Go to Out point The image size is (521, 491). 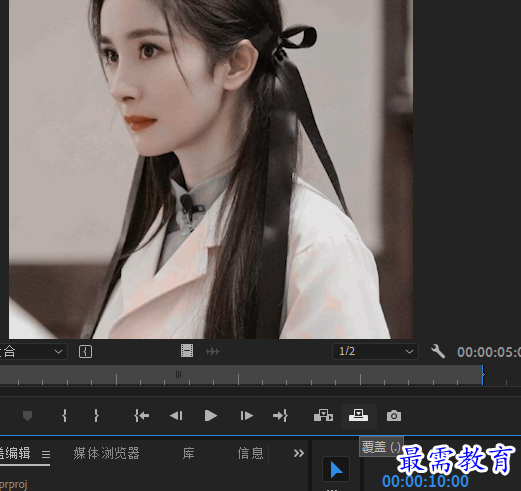(x=280, y=416)
